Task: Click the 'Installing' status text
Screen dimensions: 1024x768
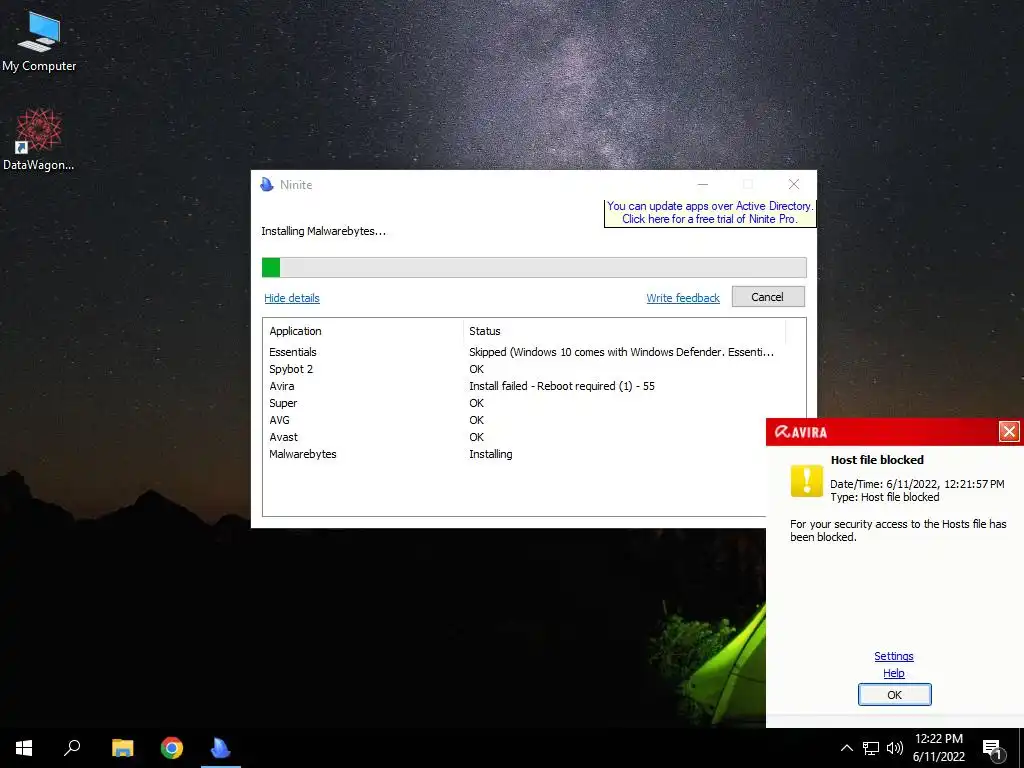Action: [x=490, y=454]
